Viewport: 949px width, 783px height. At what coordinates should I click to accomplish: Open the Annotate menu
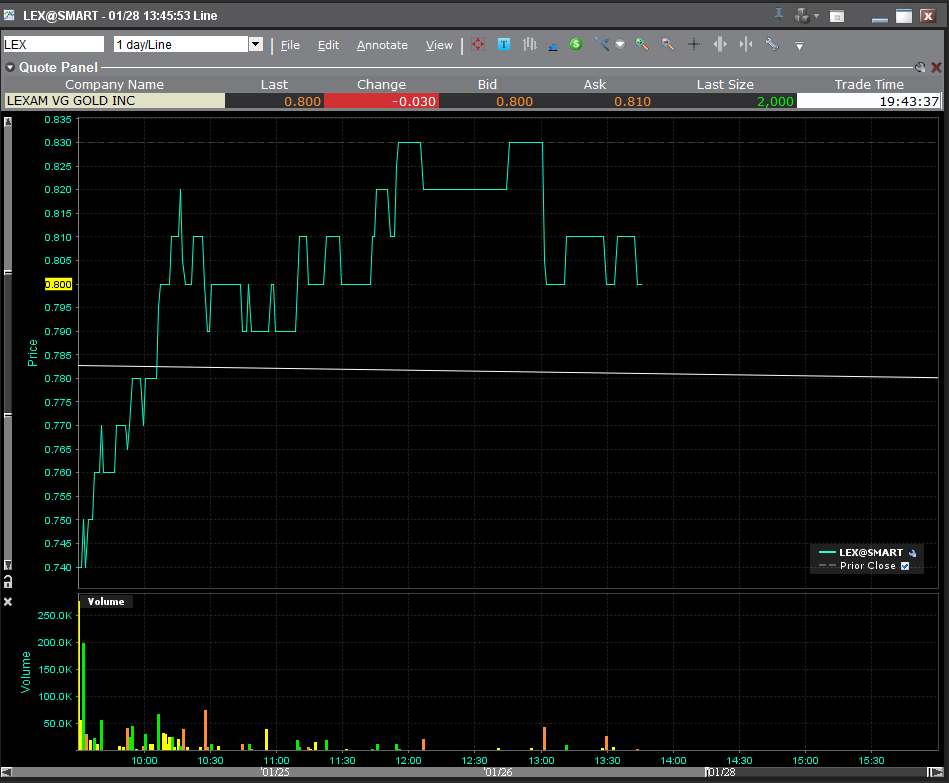(382, 45)
